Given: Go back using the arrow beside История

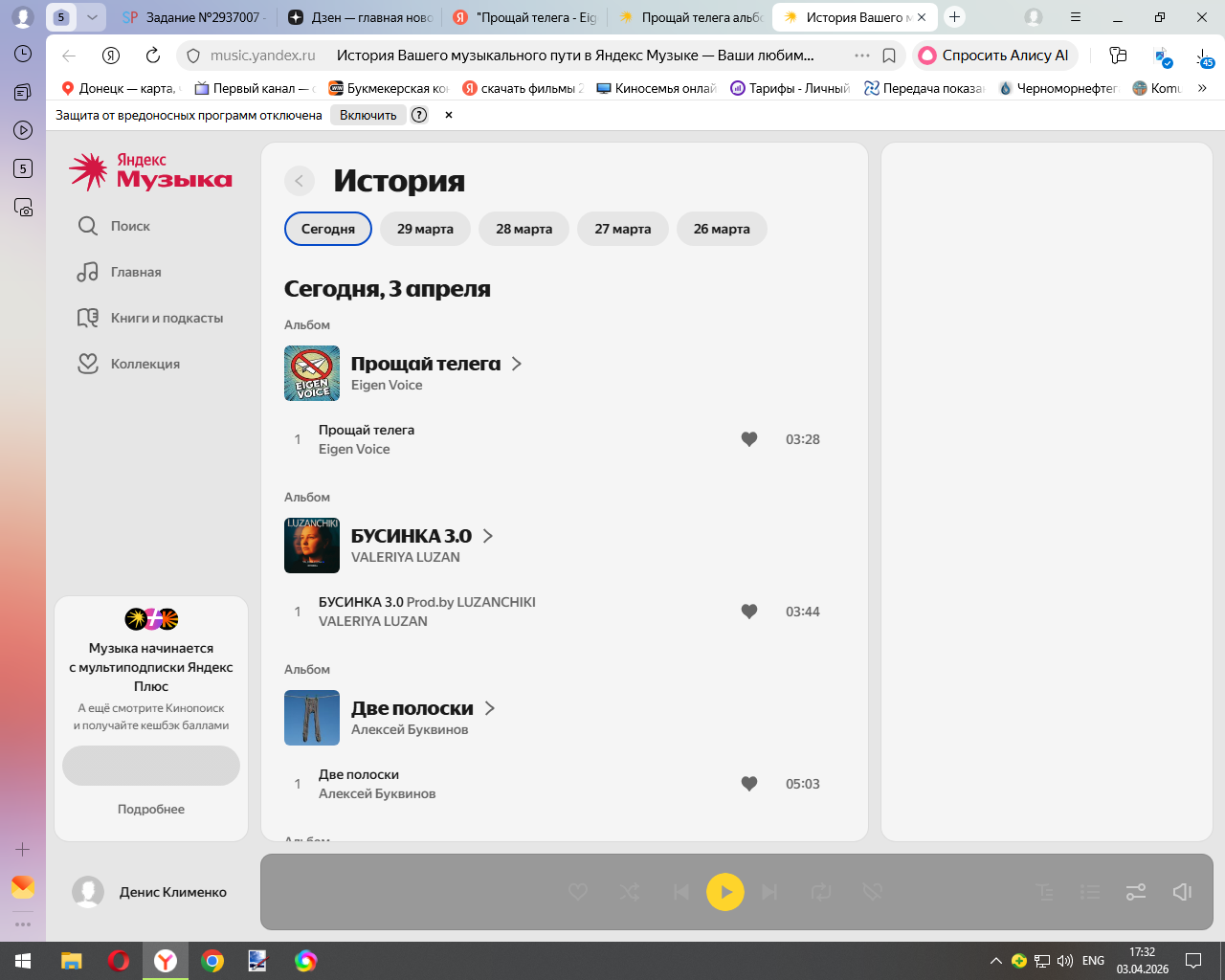Looking at the screenshot, I should point(300,181).
